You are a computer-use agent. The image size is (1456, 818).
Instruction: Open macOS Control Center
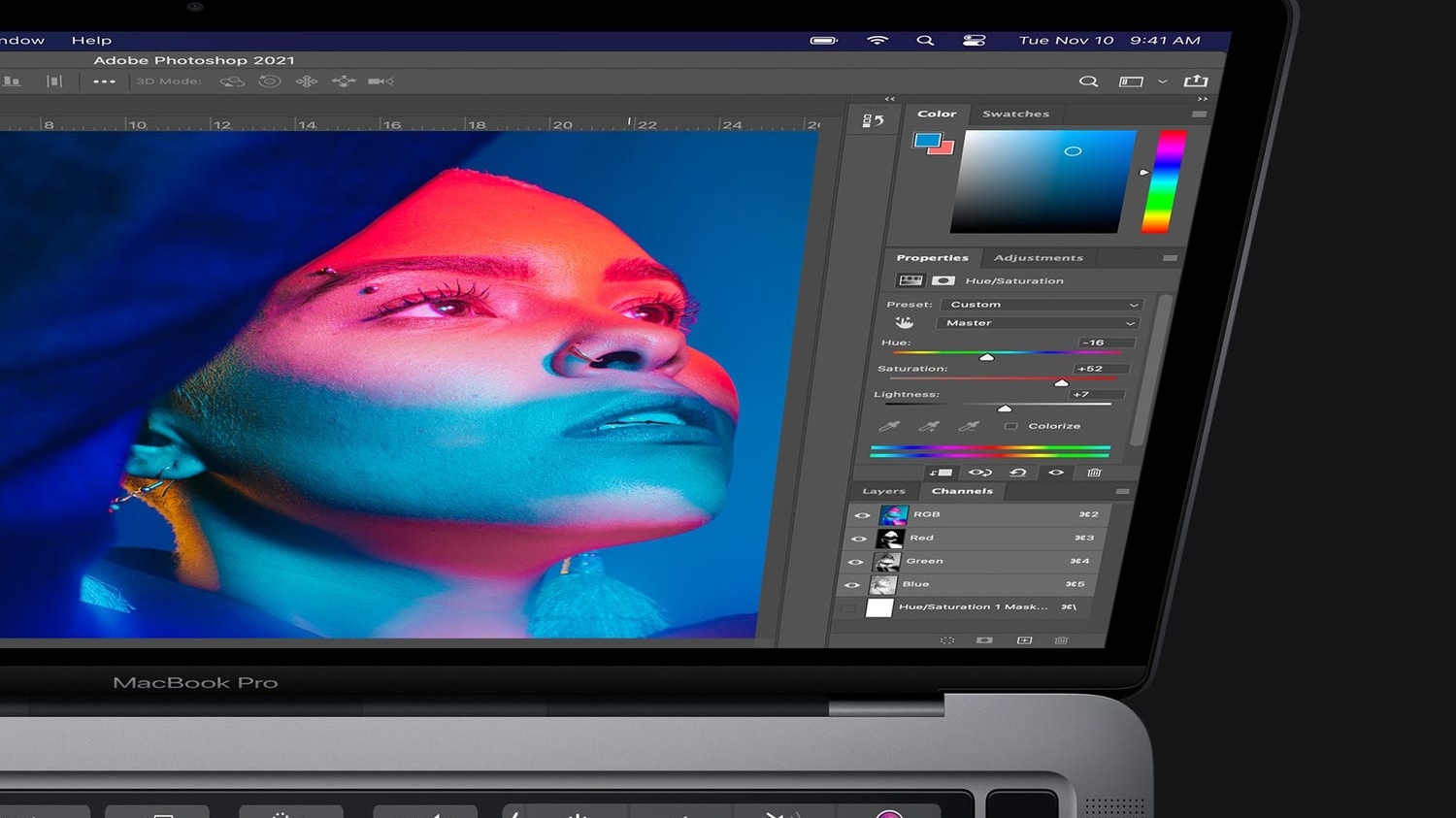974,41
